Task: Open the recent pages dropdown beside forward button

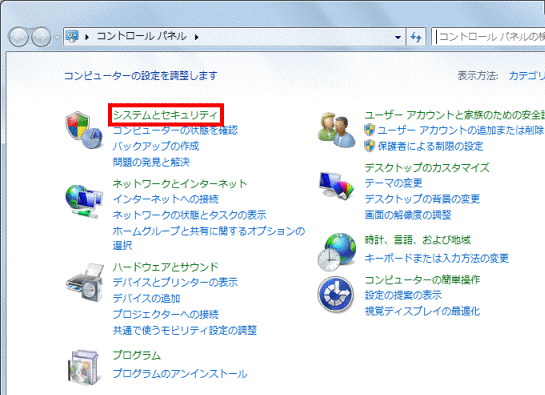Action: tap(57, 37)
